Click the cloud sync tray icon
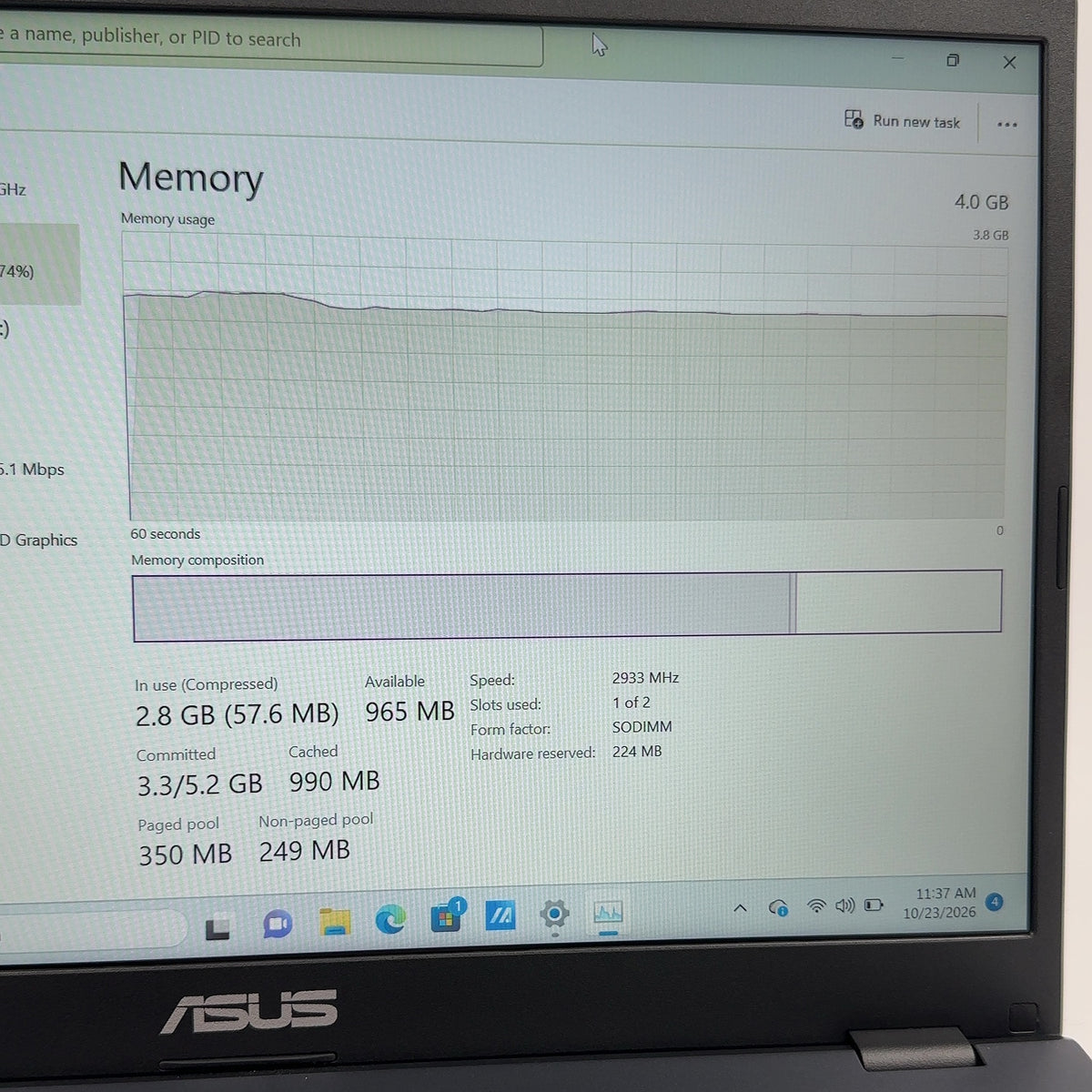Screen dimensions: 1092x1092 click(778, 907)
